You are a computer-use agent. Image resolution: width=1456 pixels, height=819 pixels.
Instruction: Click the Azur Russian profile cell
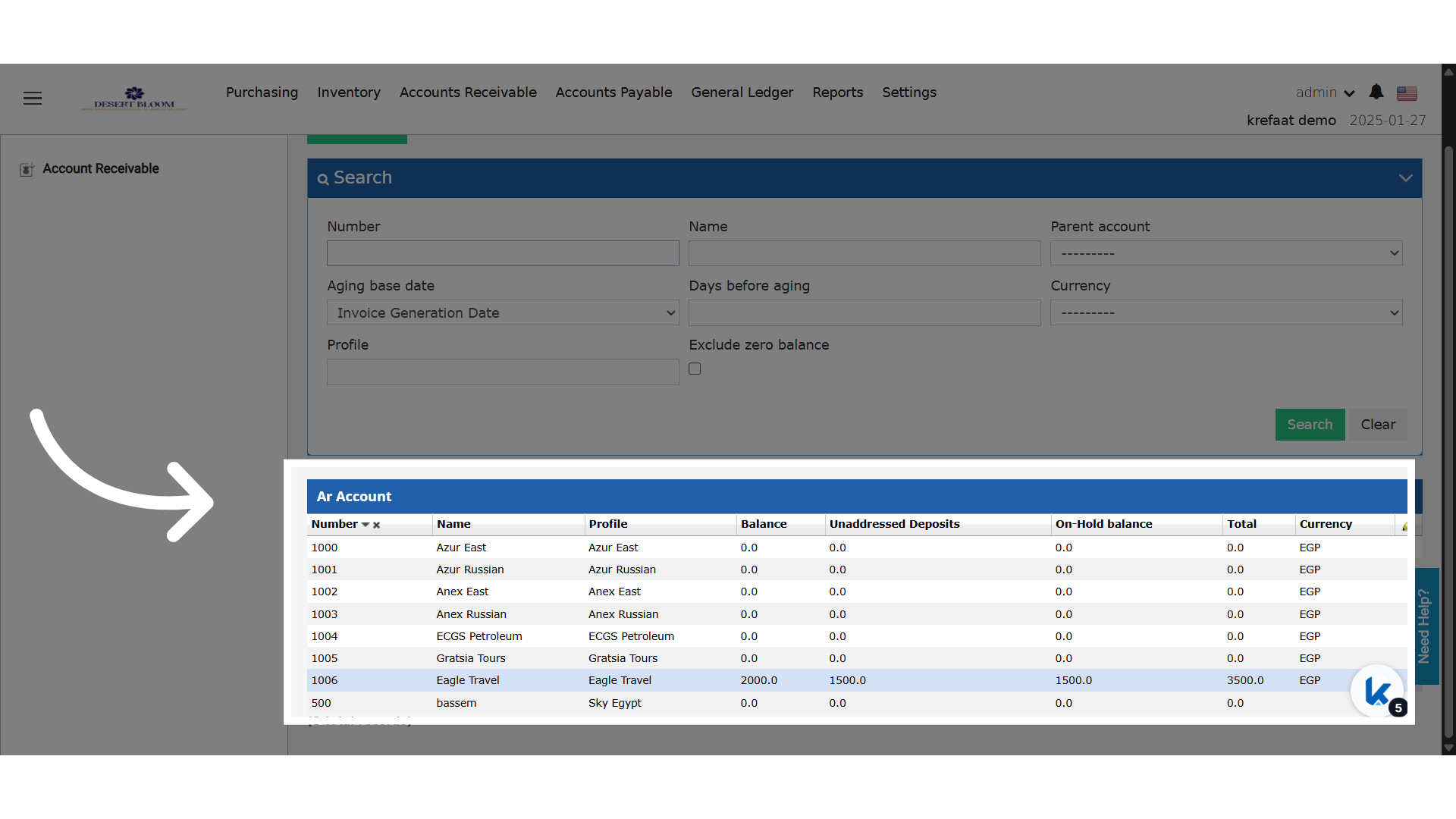[622, 570]
